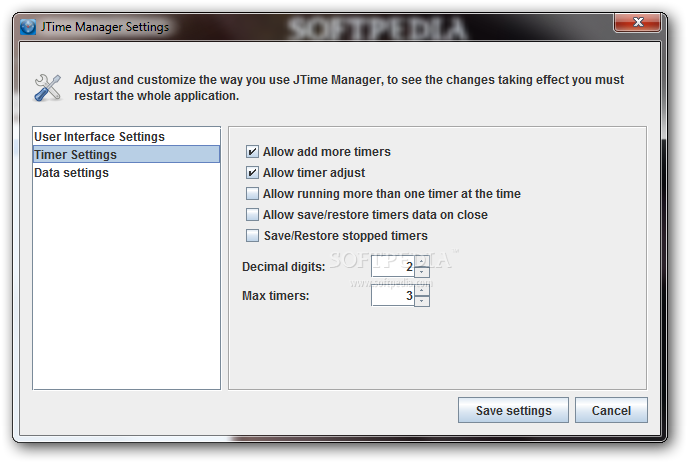Viewport: 688px width, 463px height.
Task: Uncheck Allow add more timers
Action: click(x=252, y=152)
